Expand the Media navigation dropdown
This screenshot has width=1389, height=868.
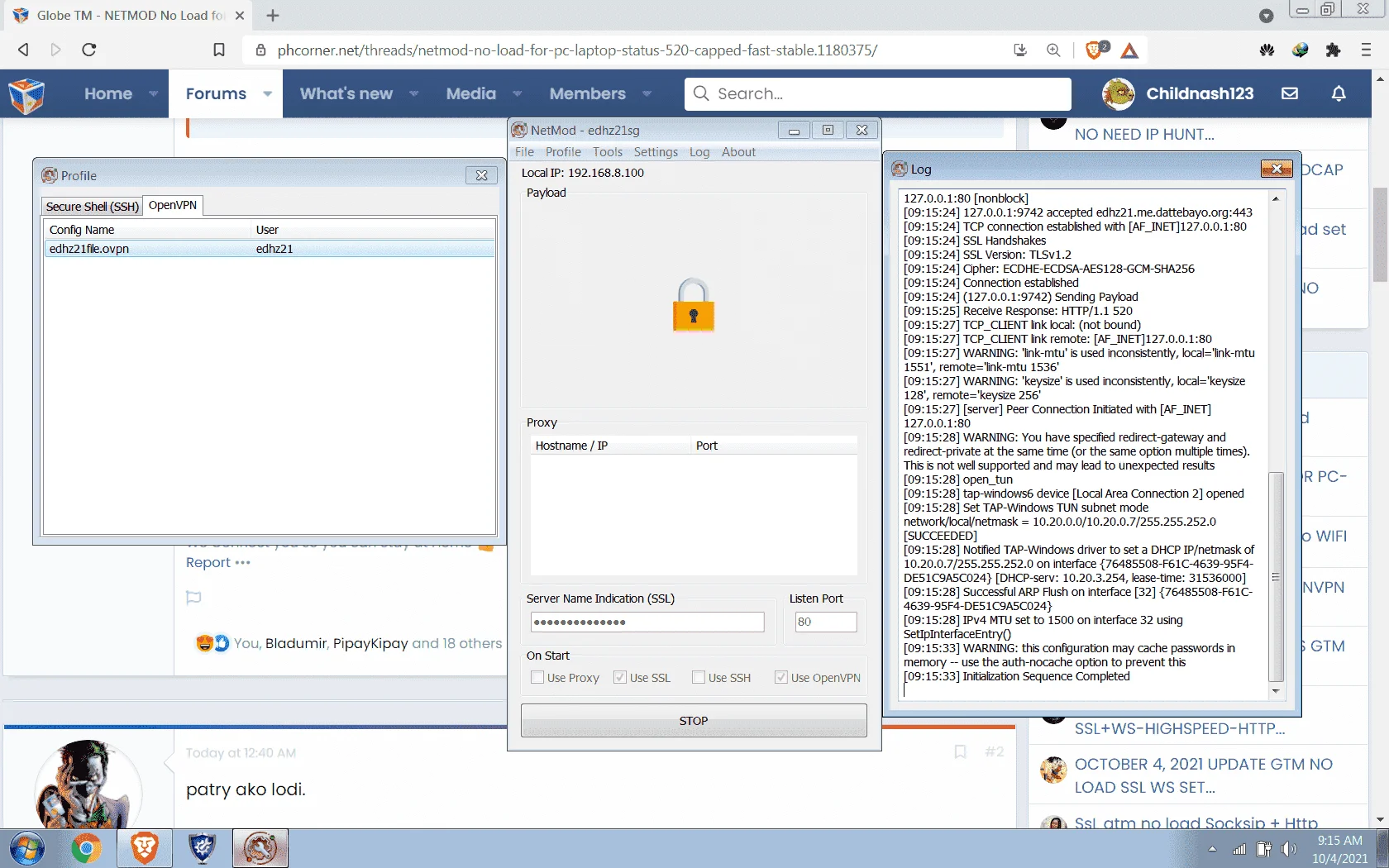517,94
